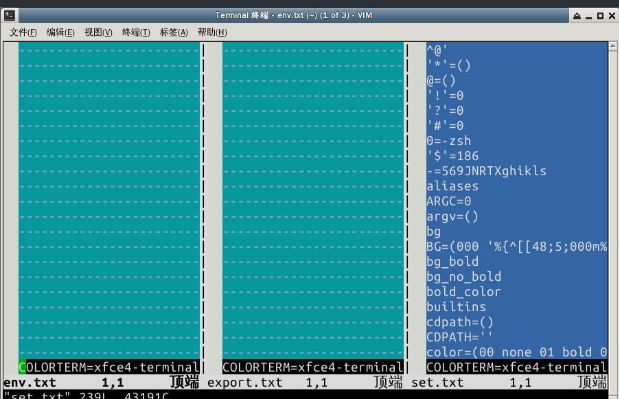The image size is (619, 399).
Task: Close the Terminal window
Action: (x=612, y=16)
